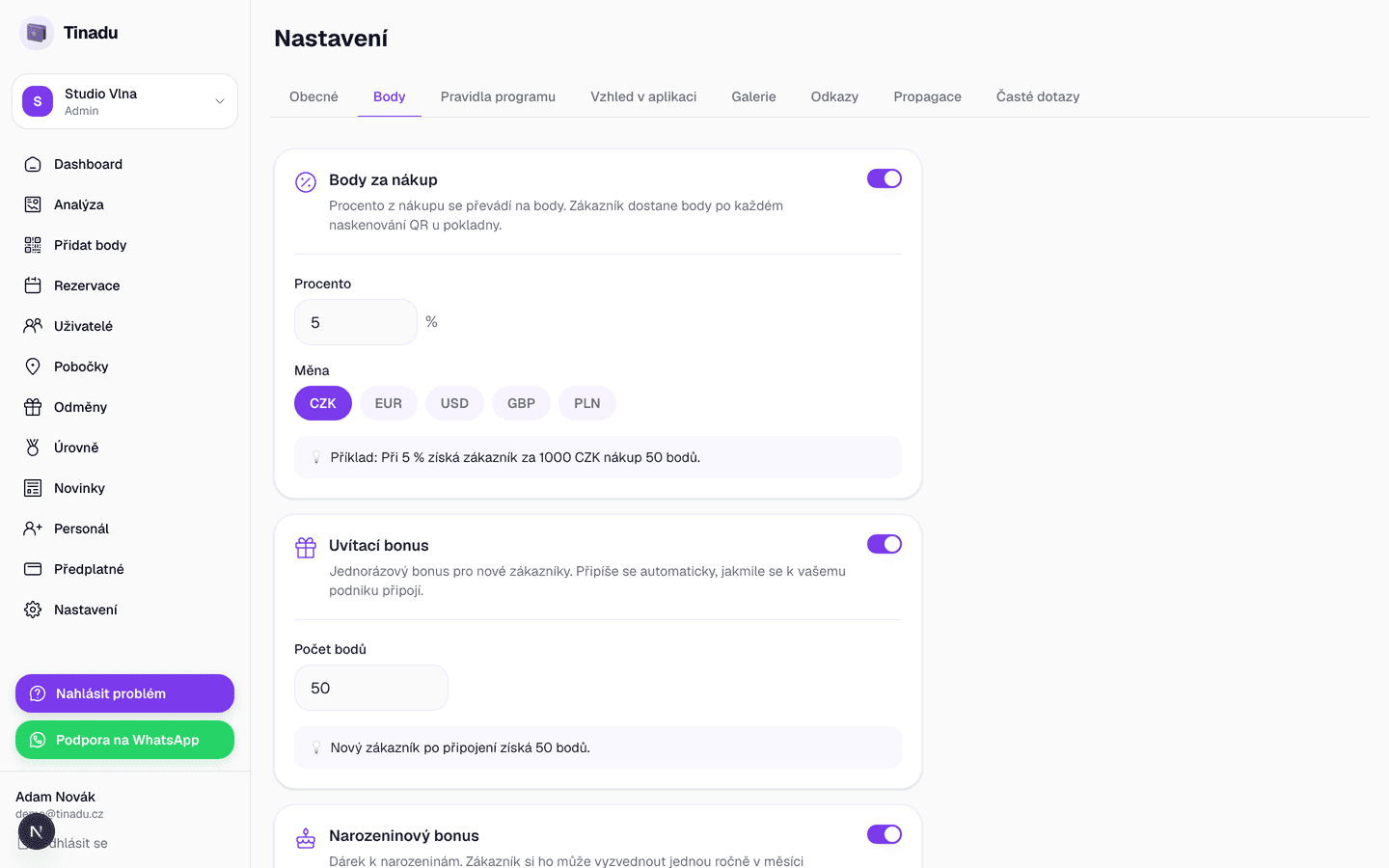
Task: Click the Přidat body QR icon
Action: click(33, 245)
